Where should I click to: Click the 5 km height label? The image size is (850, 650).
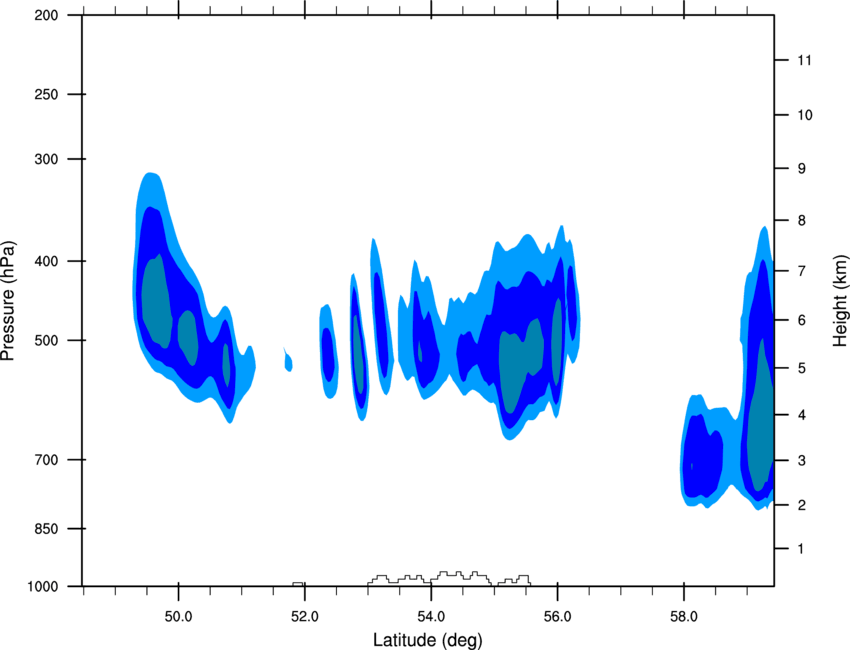(x=802, y=369)
